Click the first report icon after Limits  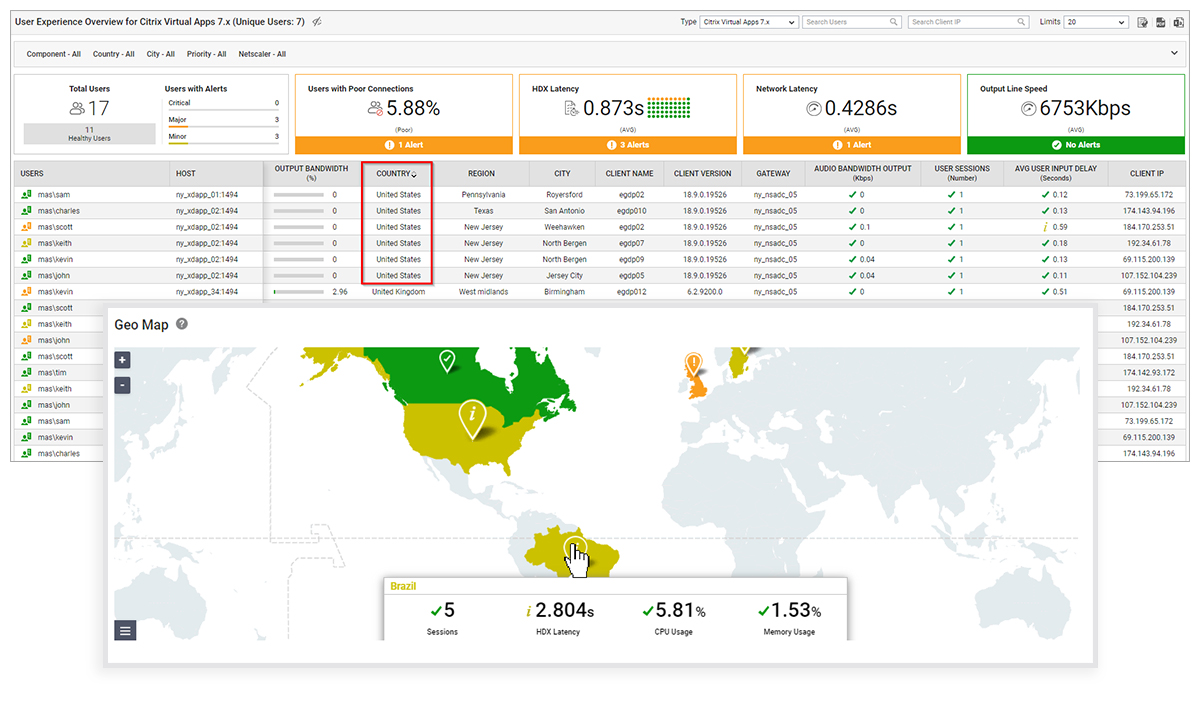tap(1142, 22)
